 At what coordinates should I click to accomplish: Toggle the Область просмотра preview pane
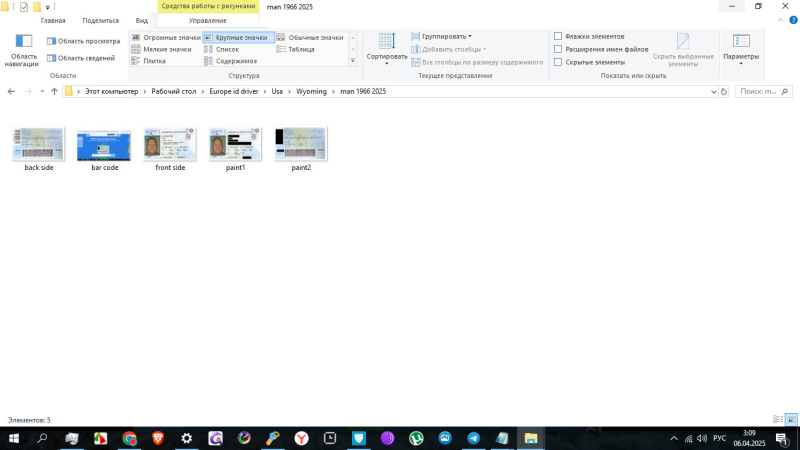(83, 41)
